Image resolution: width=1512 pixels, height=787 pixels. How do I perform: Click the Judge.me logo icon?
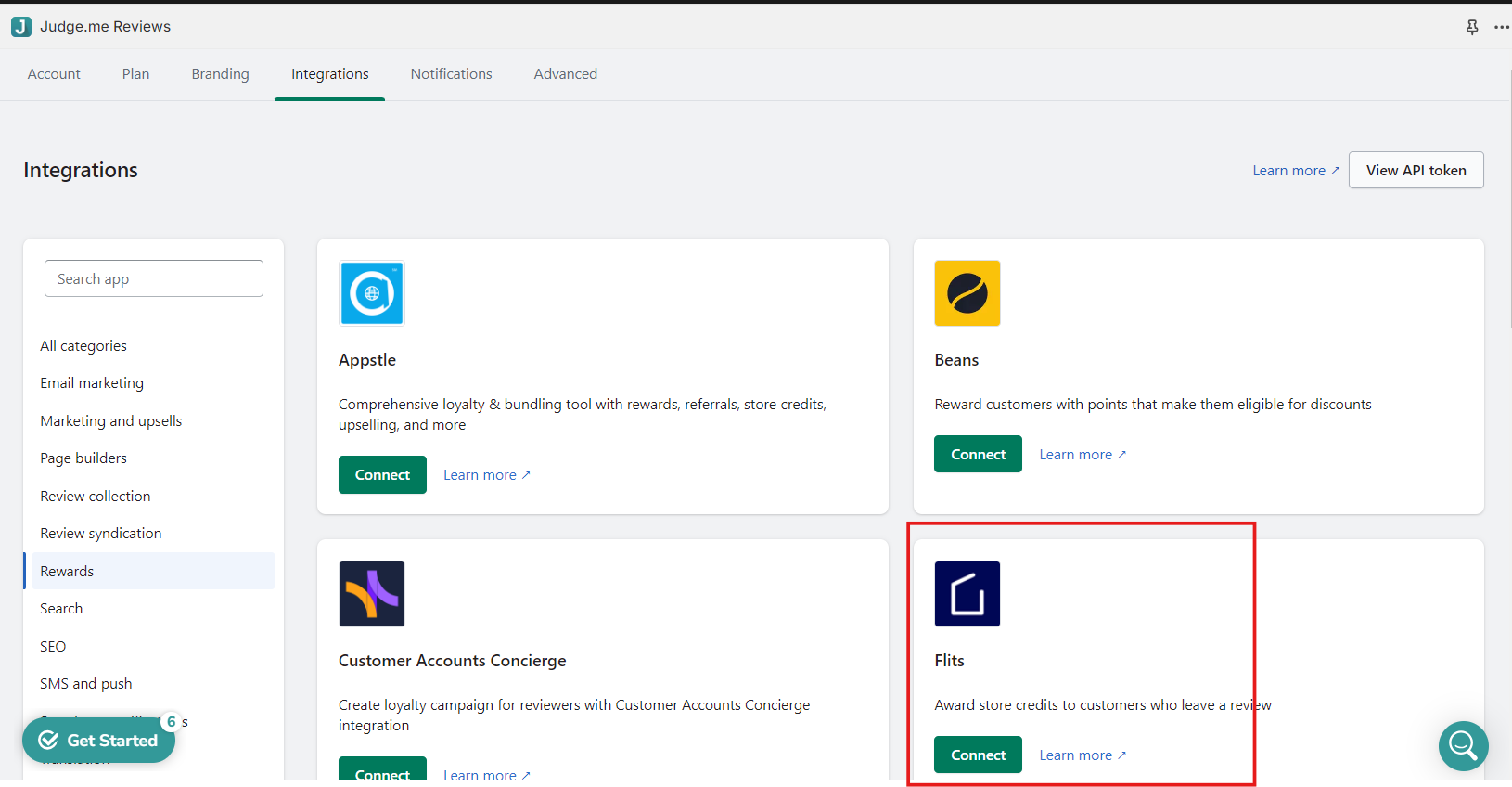(20, 27)
